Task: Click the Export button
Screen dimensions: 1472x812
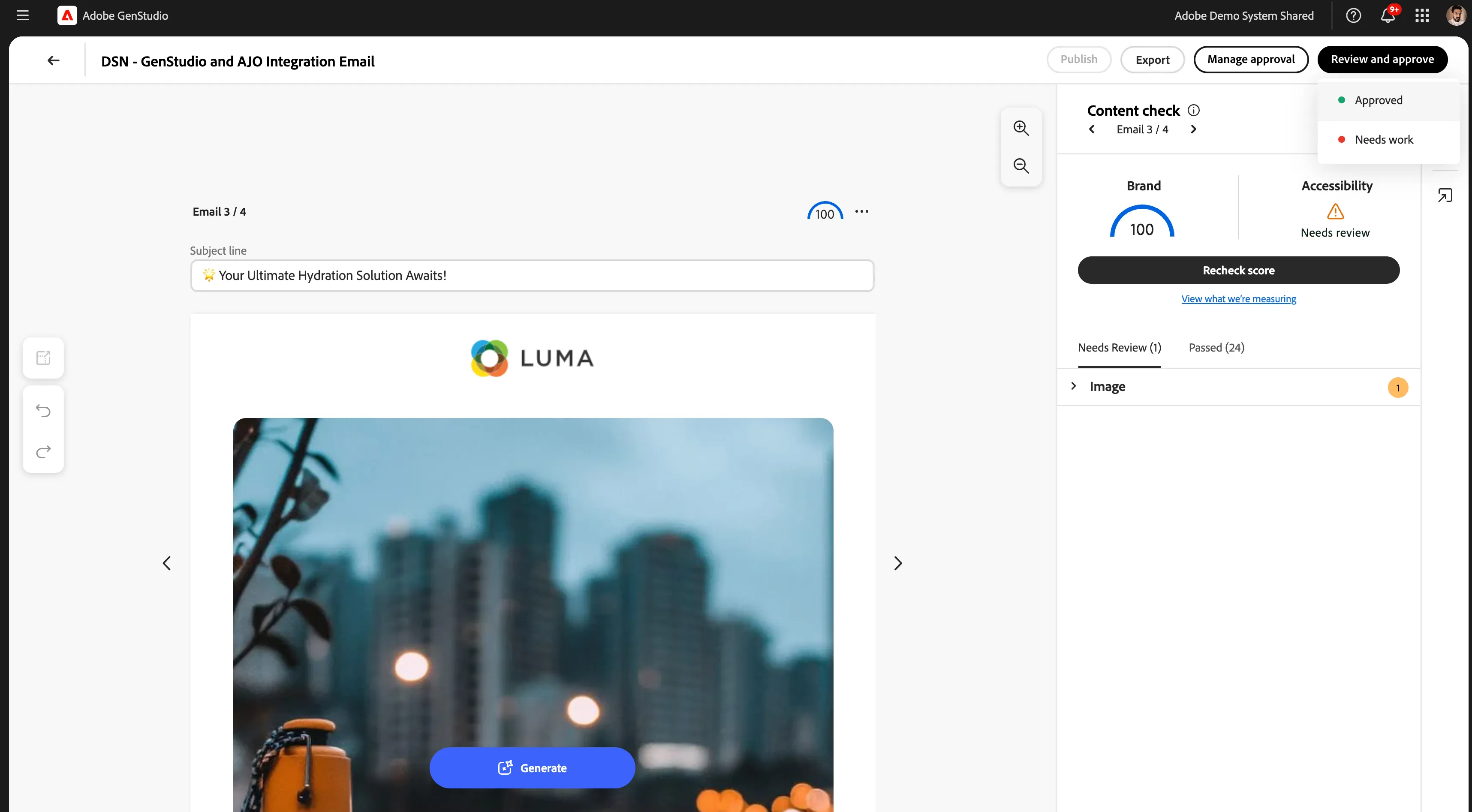Action: [x=1153, y=60]
